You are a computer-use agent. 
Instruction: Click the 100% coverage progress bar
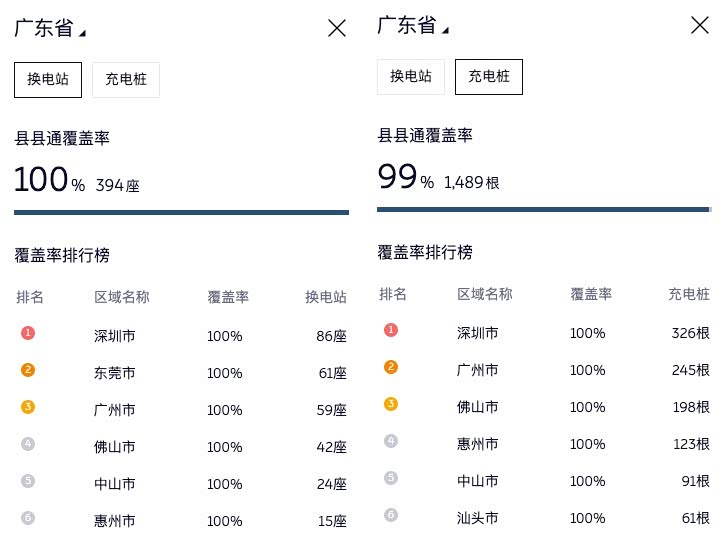[x=181, y=212]
